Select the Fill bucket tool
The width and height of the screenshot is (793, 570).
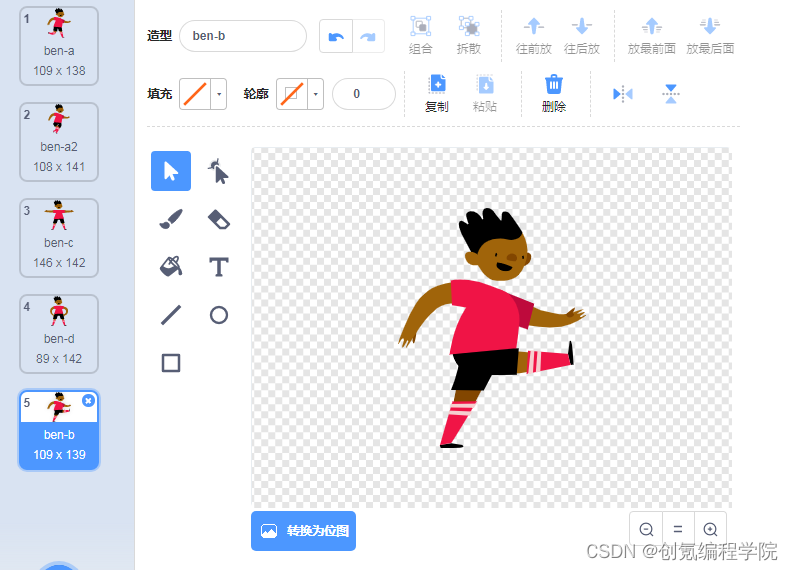coord(171,267)
